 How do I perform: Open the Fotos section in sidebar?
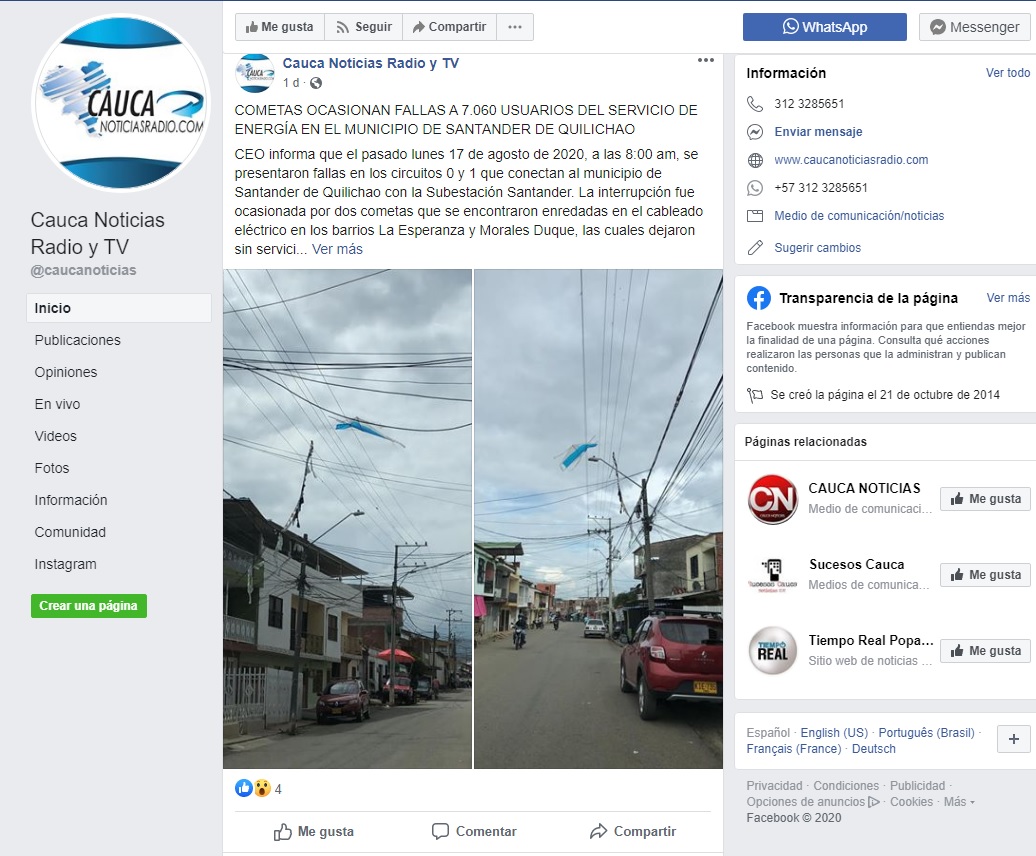click(52, 468)
